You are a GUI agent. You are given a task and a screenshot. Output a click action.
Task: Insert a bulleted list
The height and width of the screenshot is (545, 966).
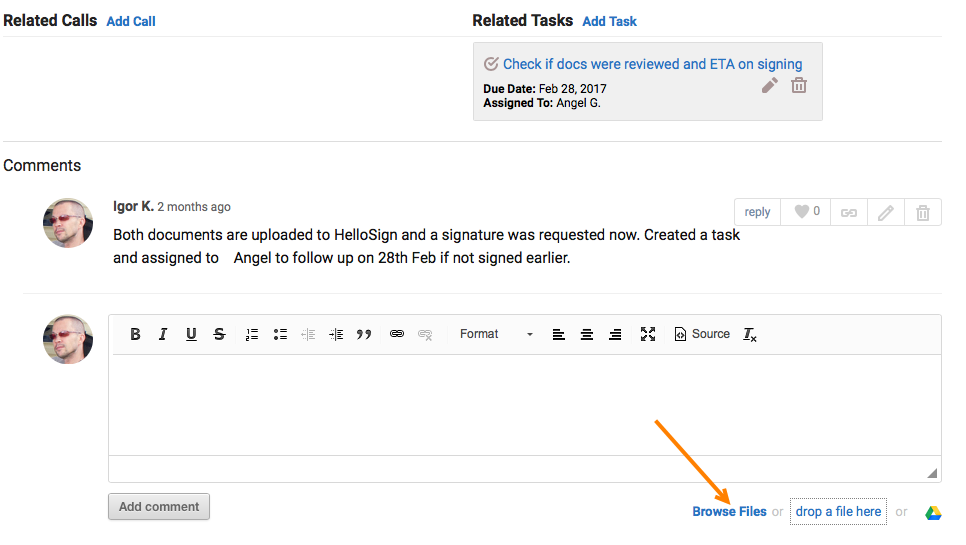click(x=280, y=334)
